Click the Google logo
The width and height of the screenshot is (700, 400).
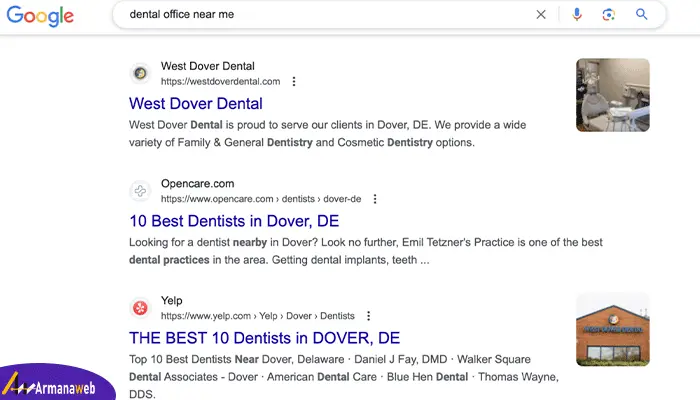[x=40, y=16]
